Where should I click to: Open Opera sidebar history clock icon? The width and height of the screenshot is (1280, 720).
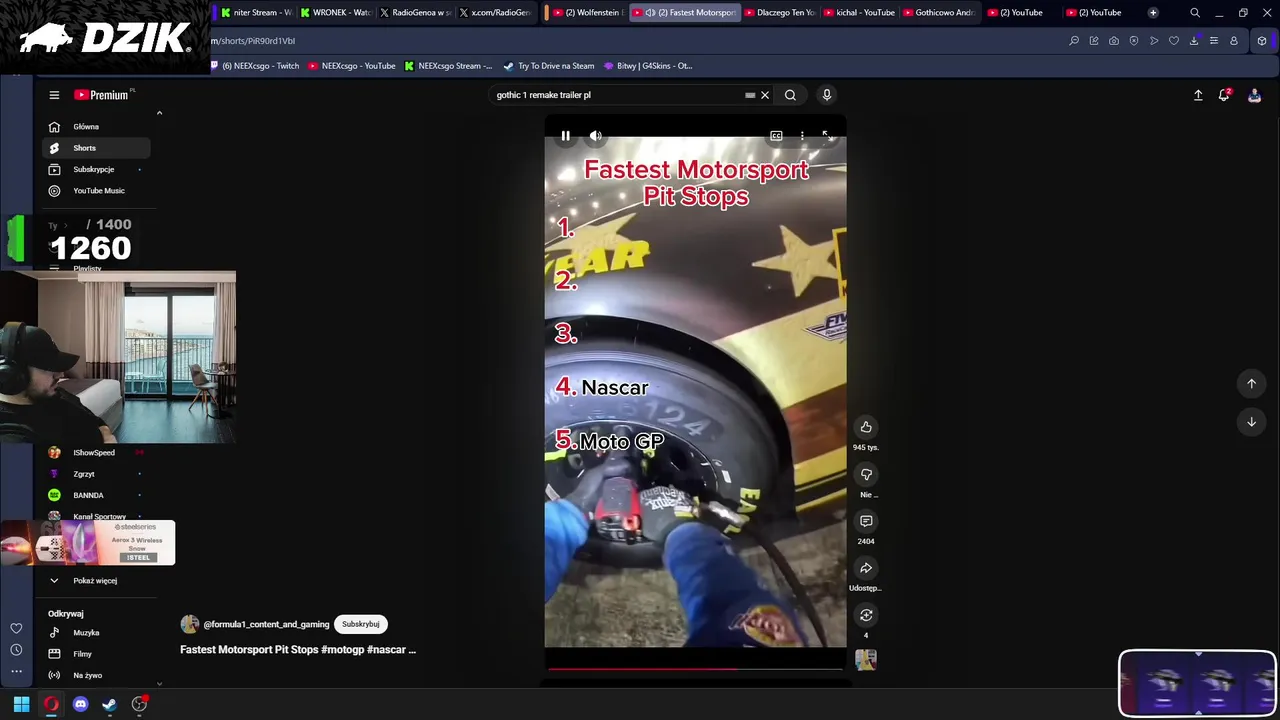tap(16, 651)
